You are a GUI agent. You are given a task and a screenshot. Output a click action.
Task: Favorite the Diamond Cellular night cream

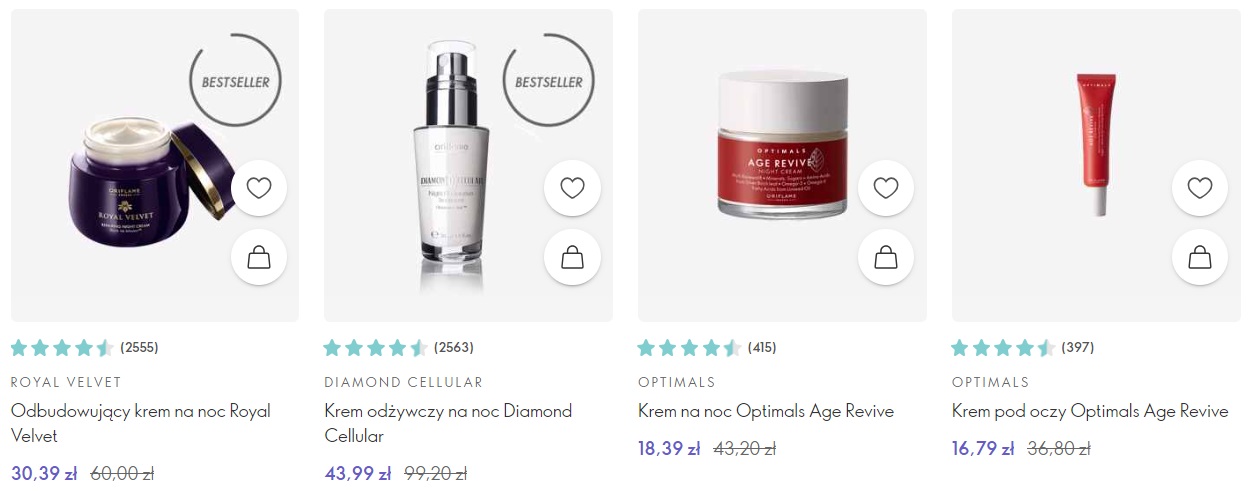[x=572, y=188]
